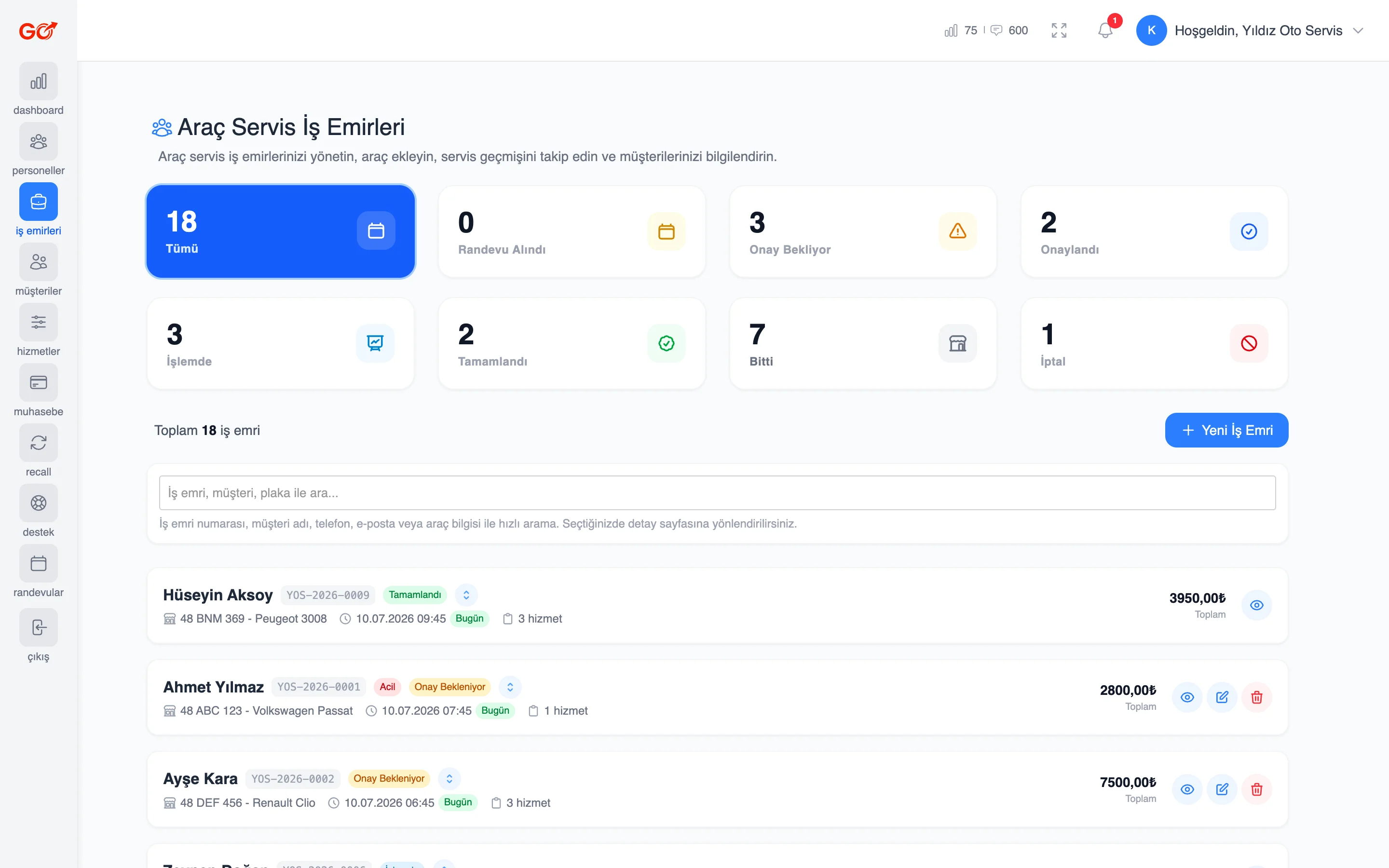
Task: Click the 7500,00₺ total amount
Action: (x=1128, y=783)
